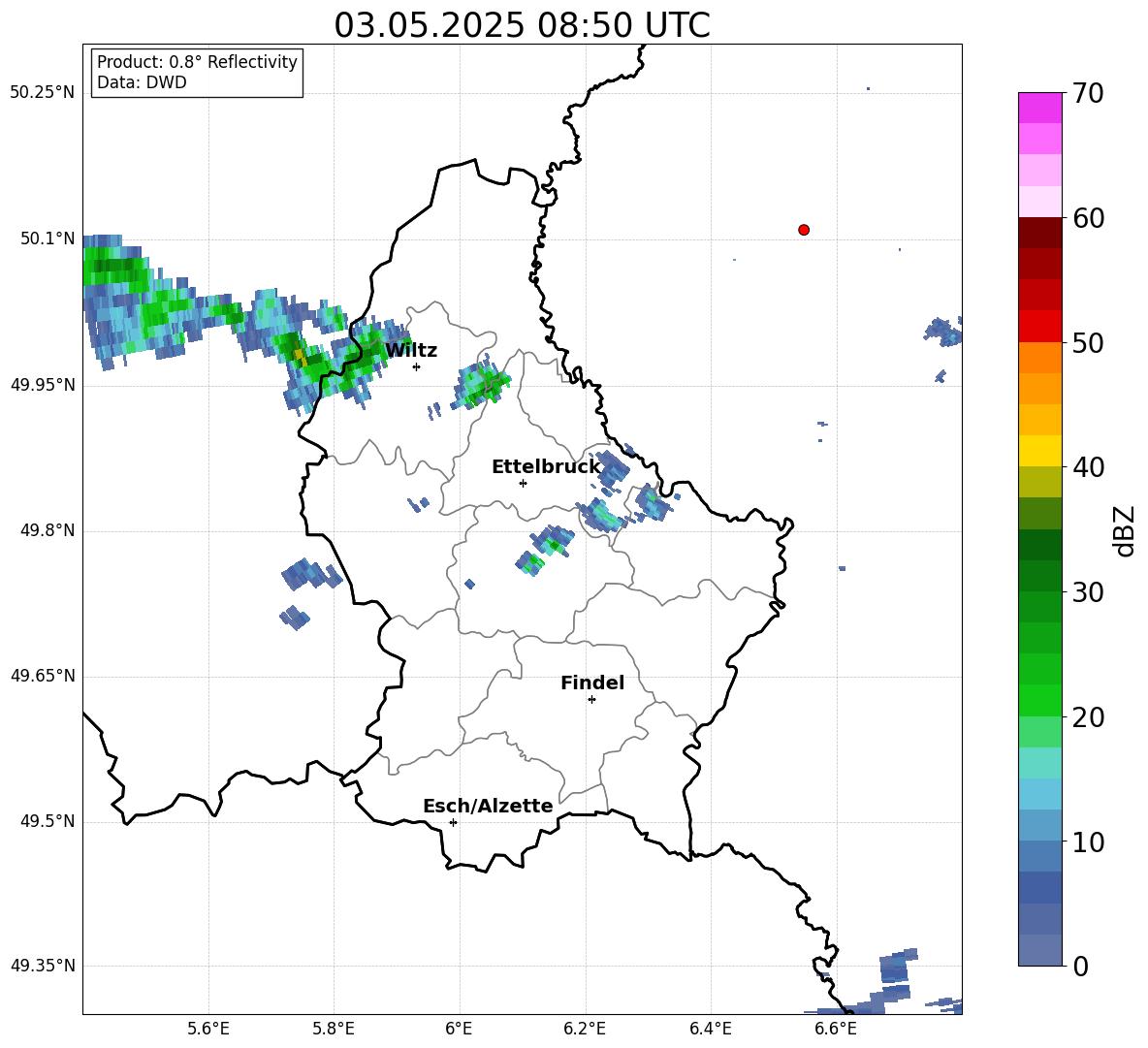1148x1048 pixels.
Task: Click the yellow-core echo west of Wiltz
Action: pyautogui.click(x=299, y=357)
